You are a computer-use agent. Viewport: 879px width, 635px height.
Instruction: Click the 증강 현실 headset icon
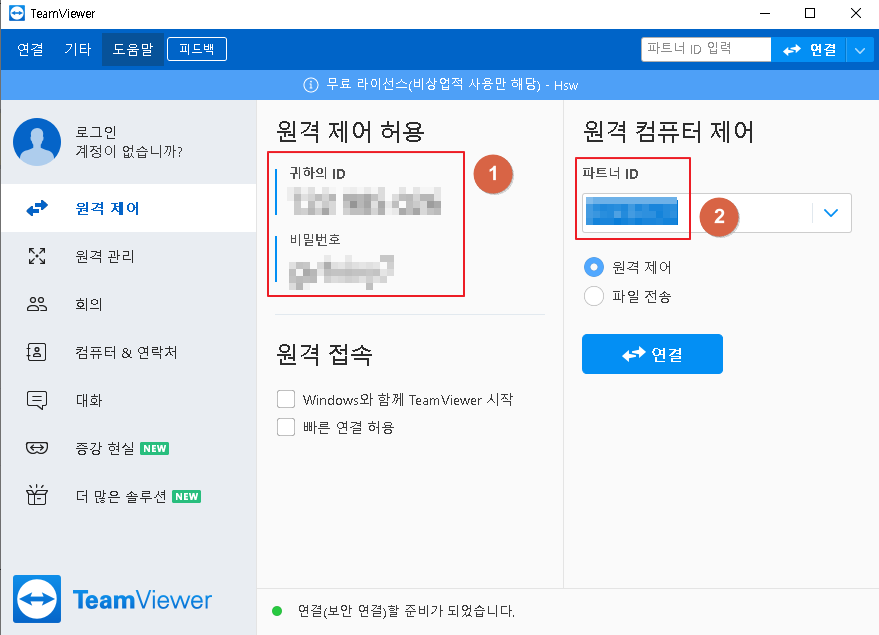[37, 448]
